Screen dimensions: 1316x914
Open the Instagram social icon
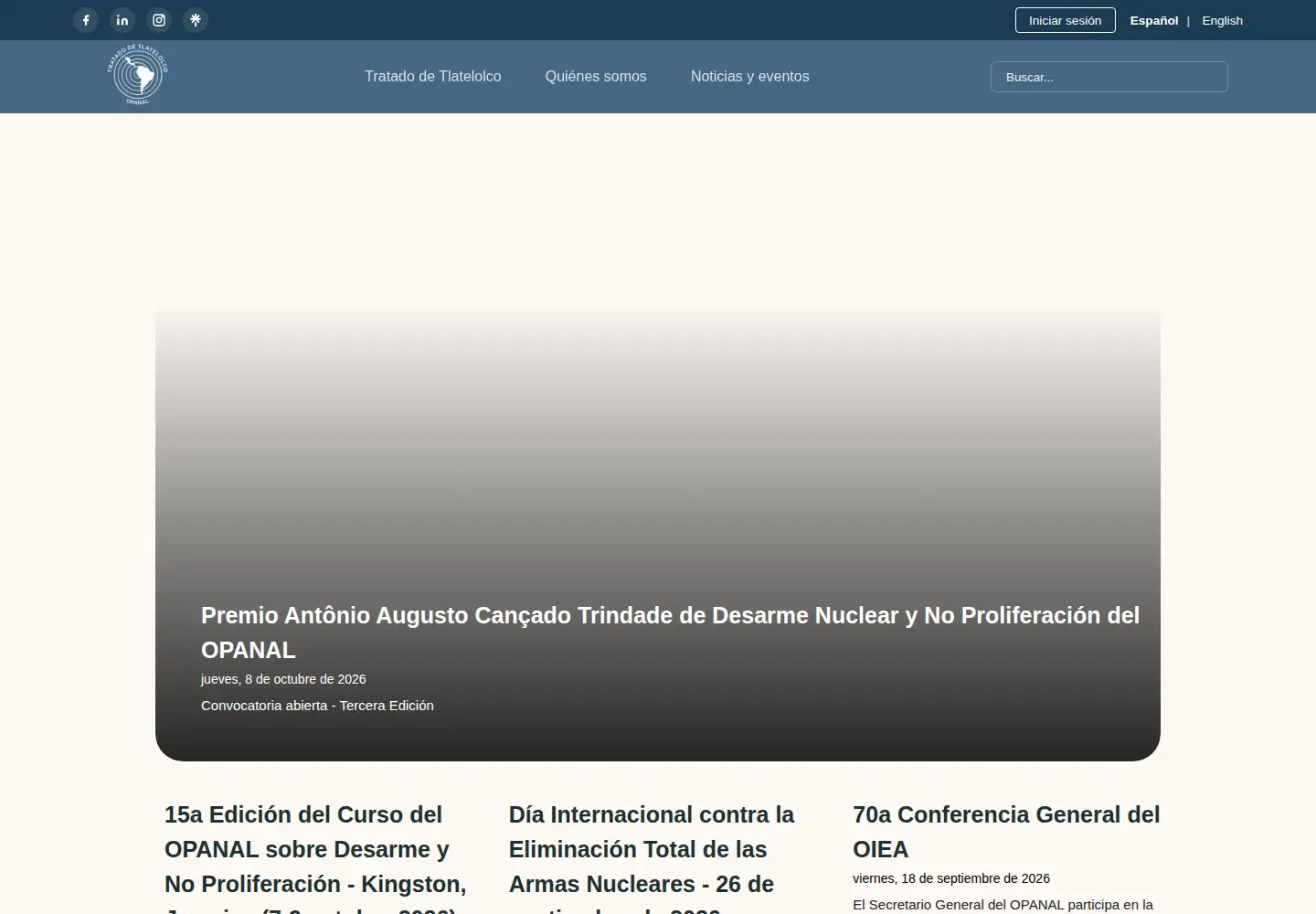159,20
